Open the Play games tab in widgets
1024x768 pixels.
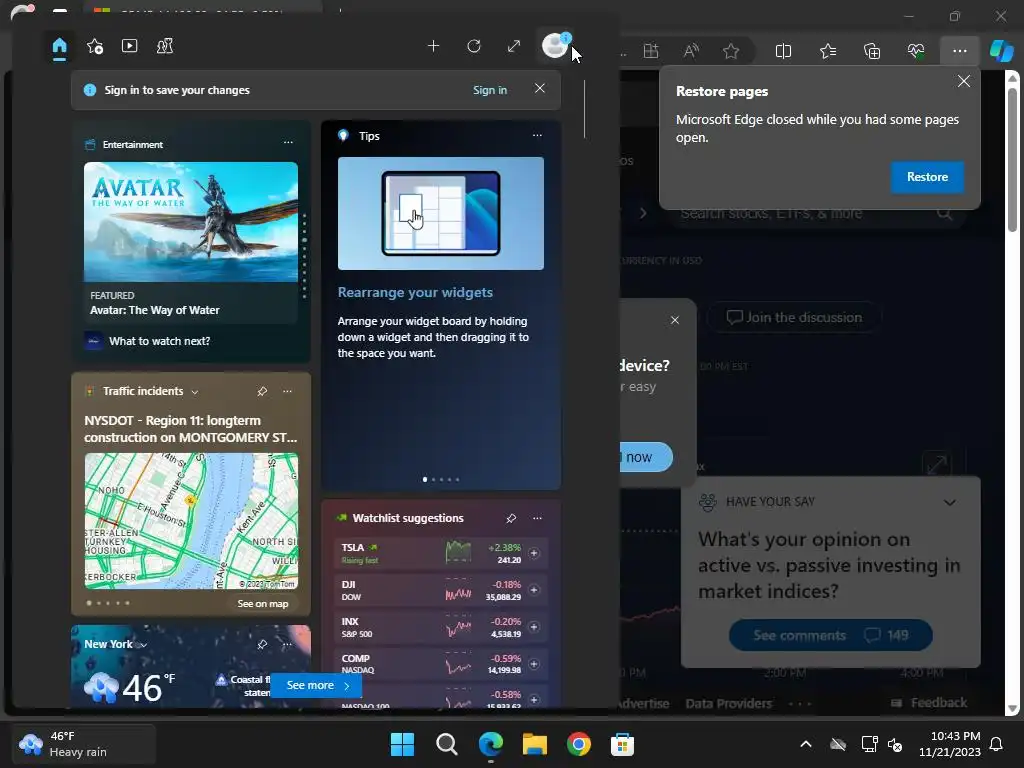(165, 46)
